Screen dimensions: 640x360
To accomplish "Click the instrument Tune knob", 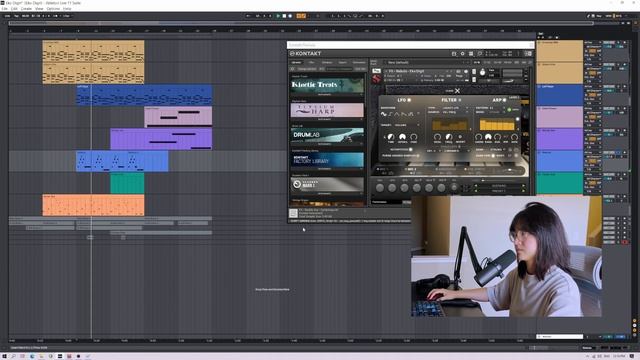I will pos(482,73).
